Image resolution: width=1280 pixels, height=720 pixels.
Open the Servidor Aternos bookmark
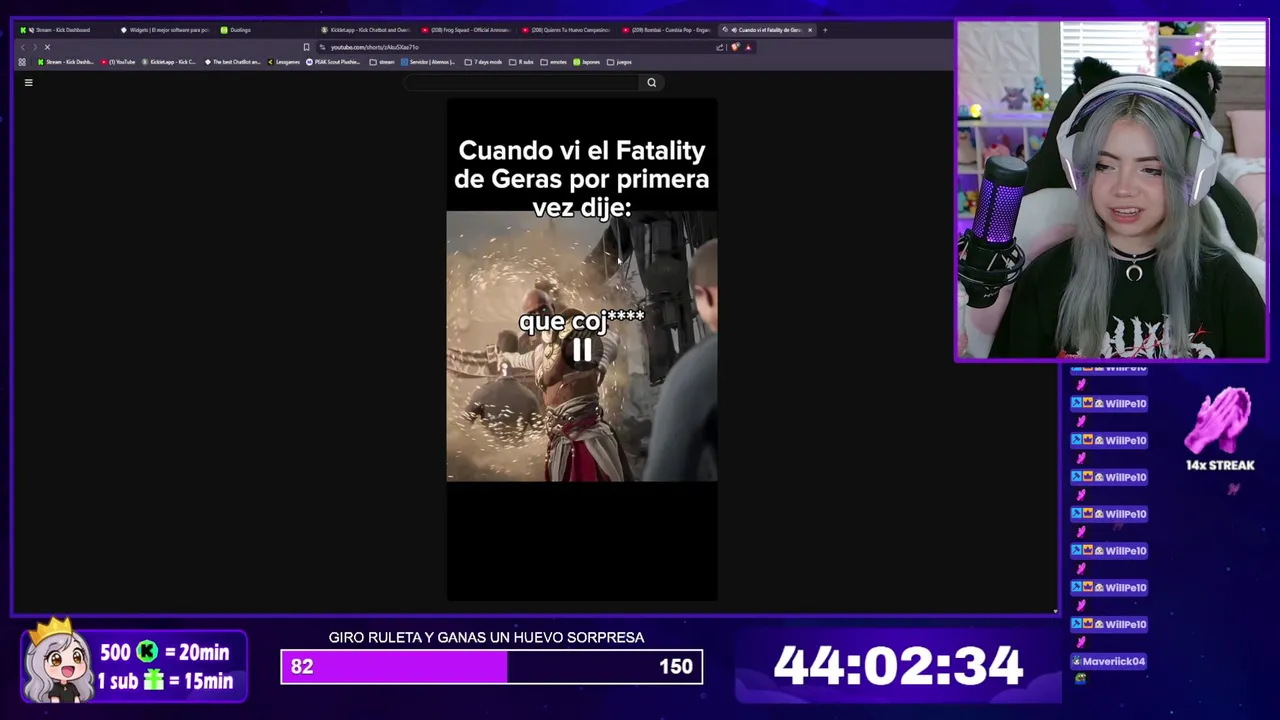point(428,62)
